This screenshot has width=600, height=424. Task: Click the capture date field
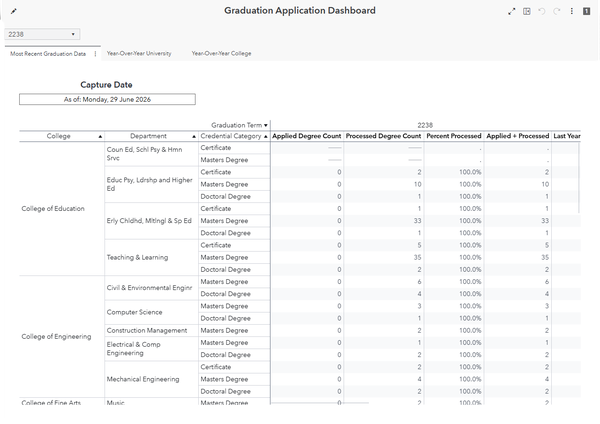pyautogui.click(x=107, y=99)
